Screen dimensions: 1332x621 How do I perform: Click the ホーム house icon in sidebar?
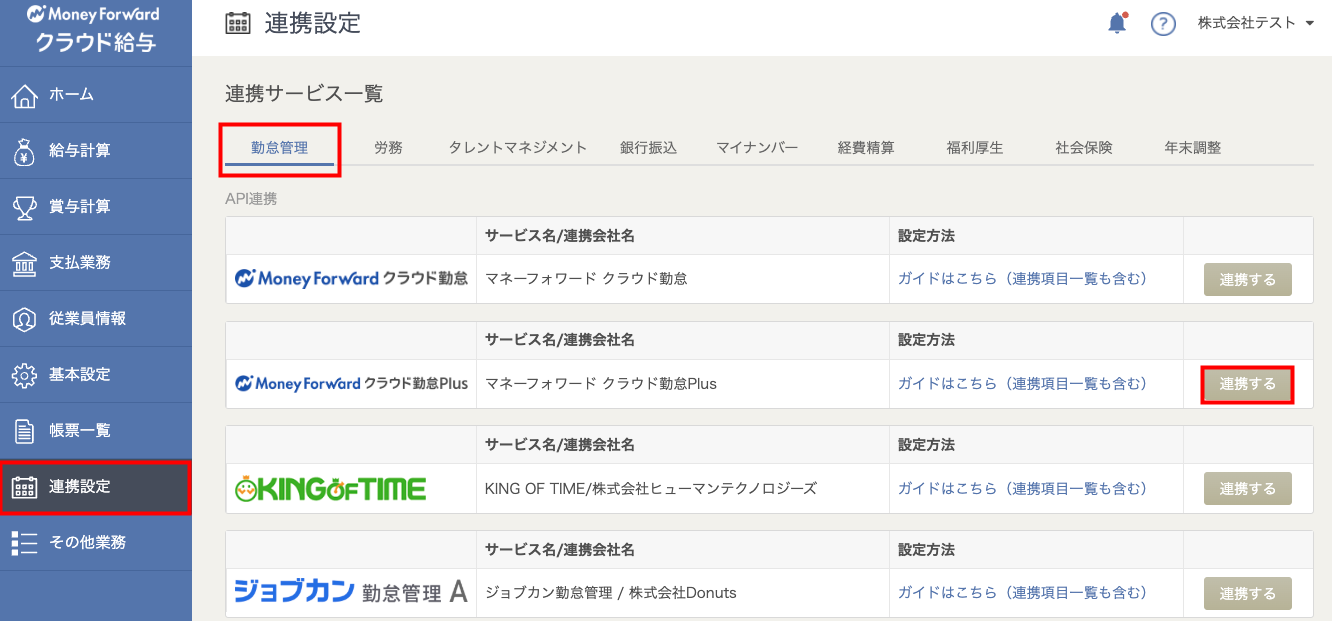point(24,95)
